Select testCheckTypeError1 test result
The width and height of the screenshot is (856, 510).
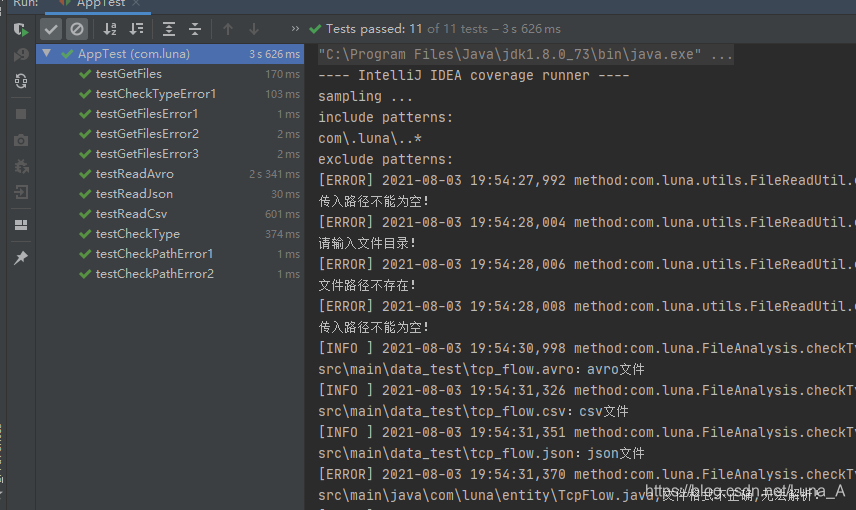[170, 94]
